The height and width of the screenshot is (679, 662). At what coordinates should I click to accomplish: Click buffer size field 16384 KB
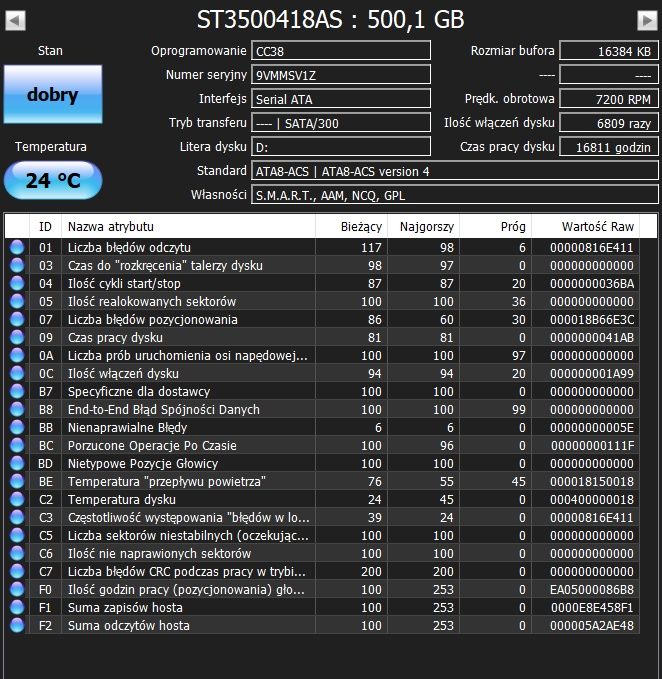pos(609,51)
